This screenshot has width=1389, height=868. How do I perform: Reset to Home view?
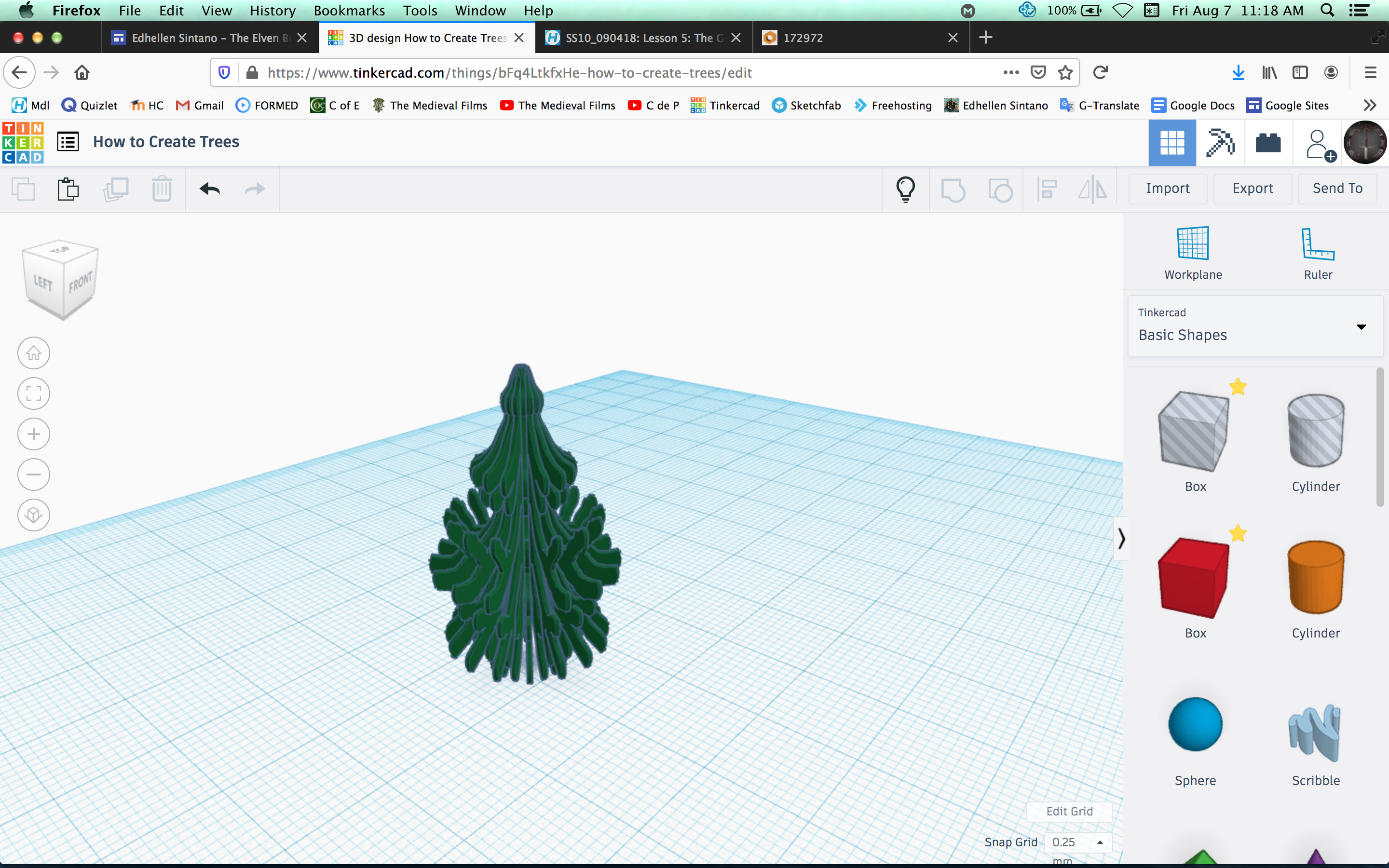(x=34, y=353)
